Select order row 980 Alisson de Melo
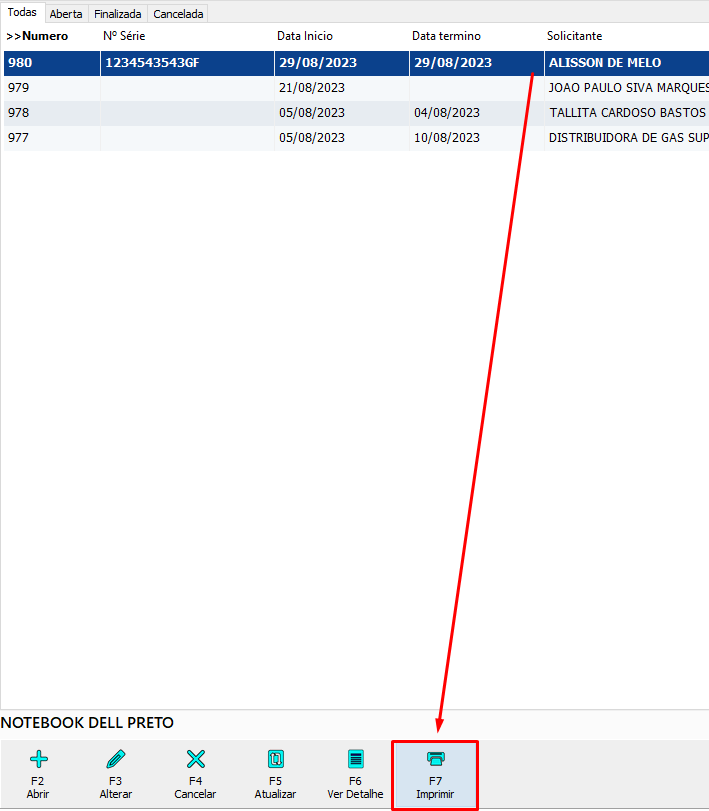Viewport: 709px width, 811px height. coord(604,62)
